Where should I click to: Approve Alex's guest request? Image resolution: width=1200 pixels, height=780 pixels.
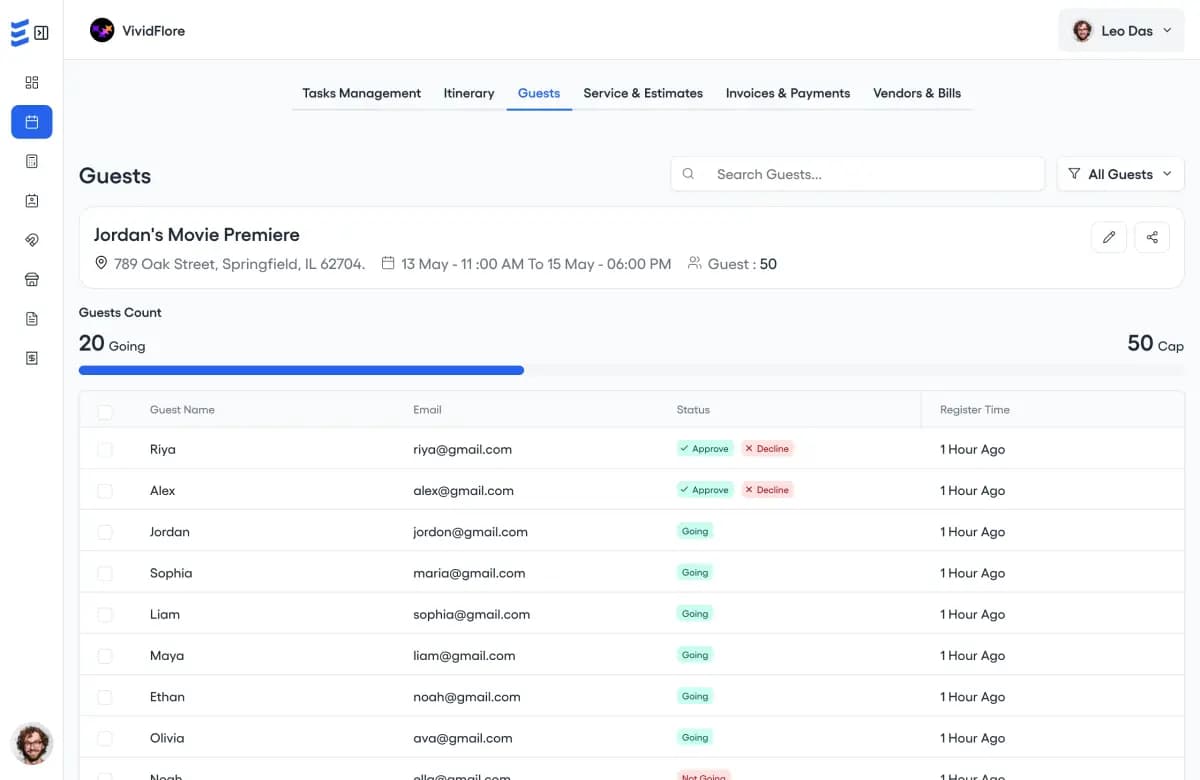(704, 490)
